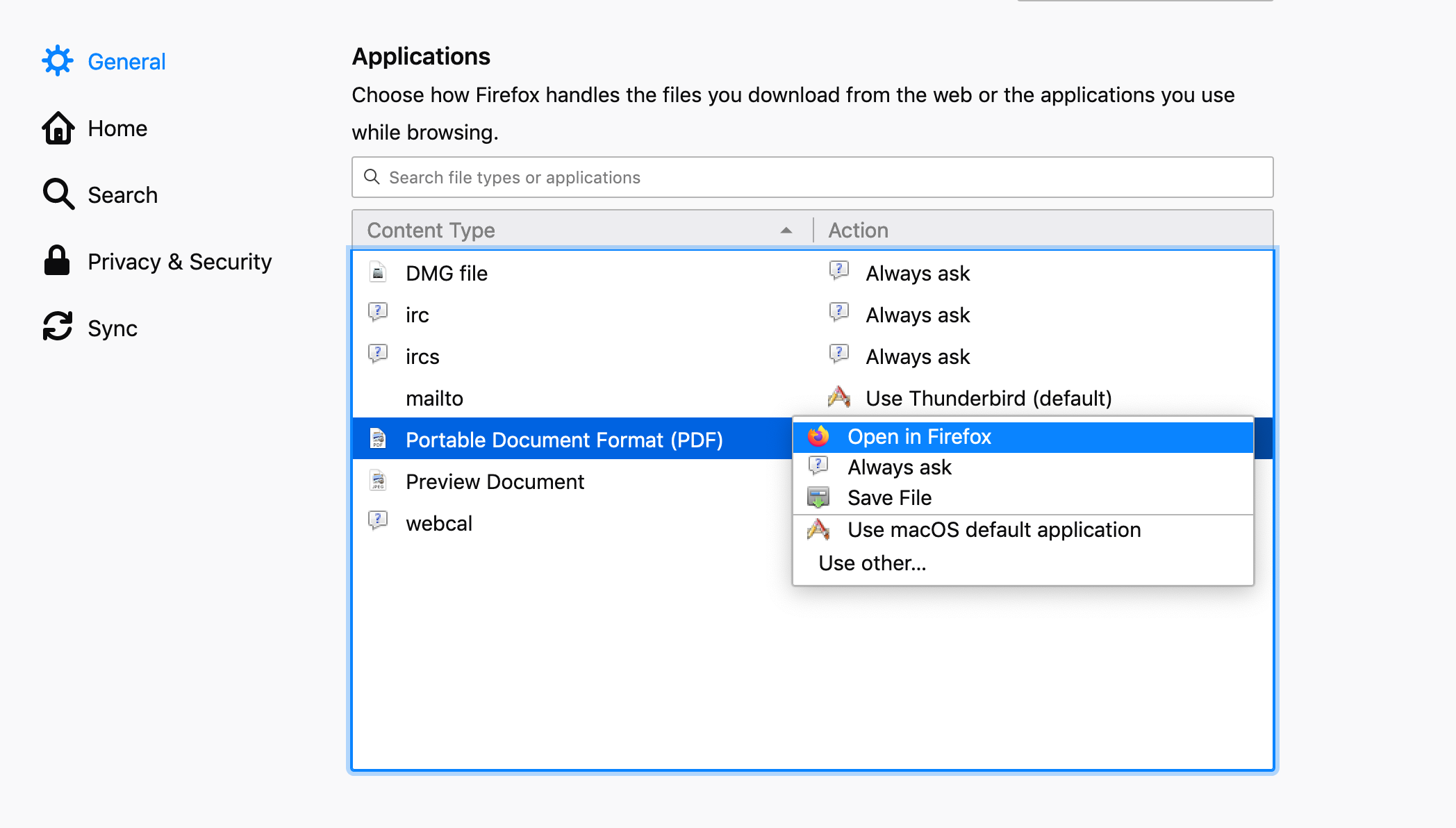The height and width of the screenshot is (828, 1456).
Task: Click the Preview Document JPEG icon
Action: [x=378, y=481]
